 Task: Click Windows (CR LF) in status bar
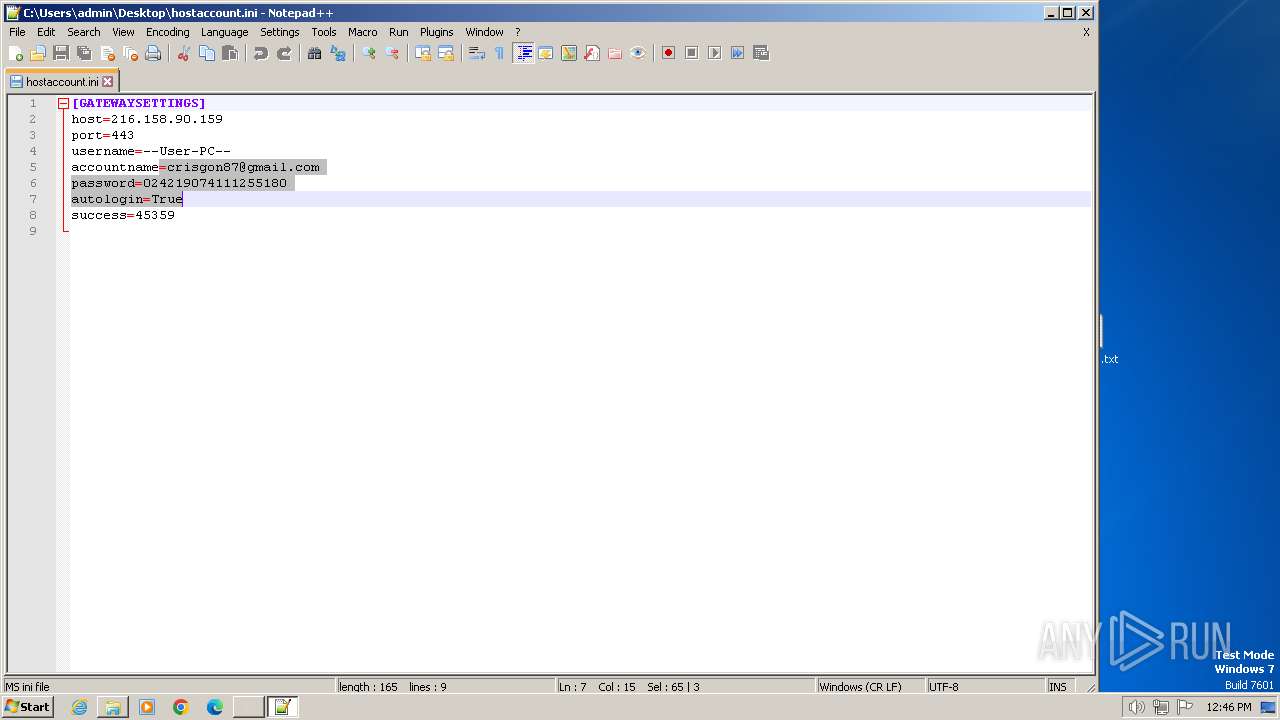coord(860,687)
